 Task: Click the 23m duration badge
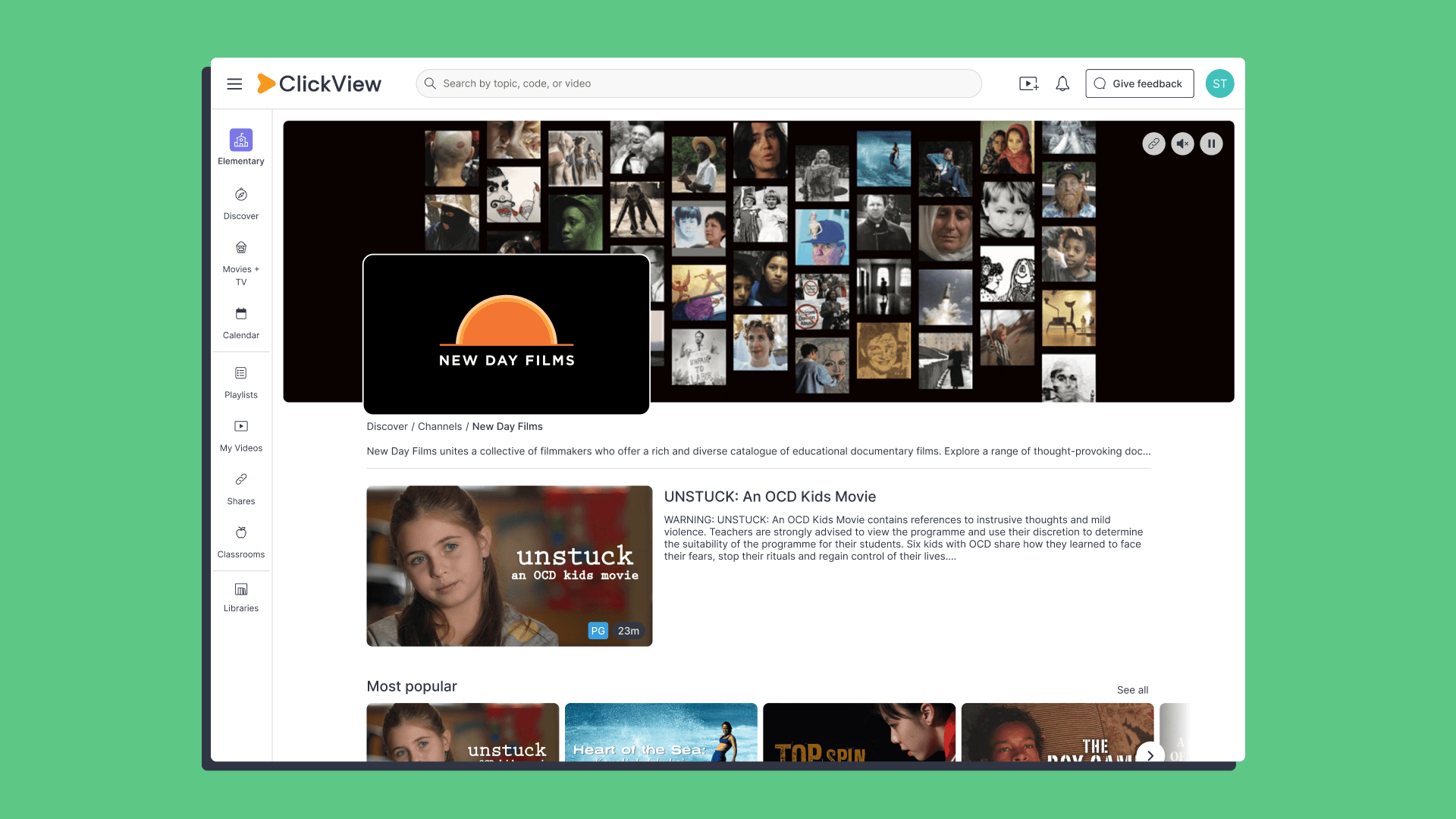click(628, 631)
